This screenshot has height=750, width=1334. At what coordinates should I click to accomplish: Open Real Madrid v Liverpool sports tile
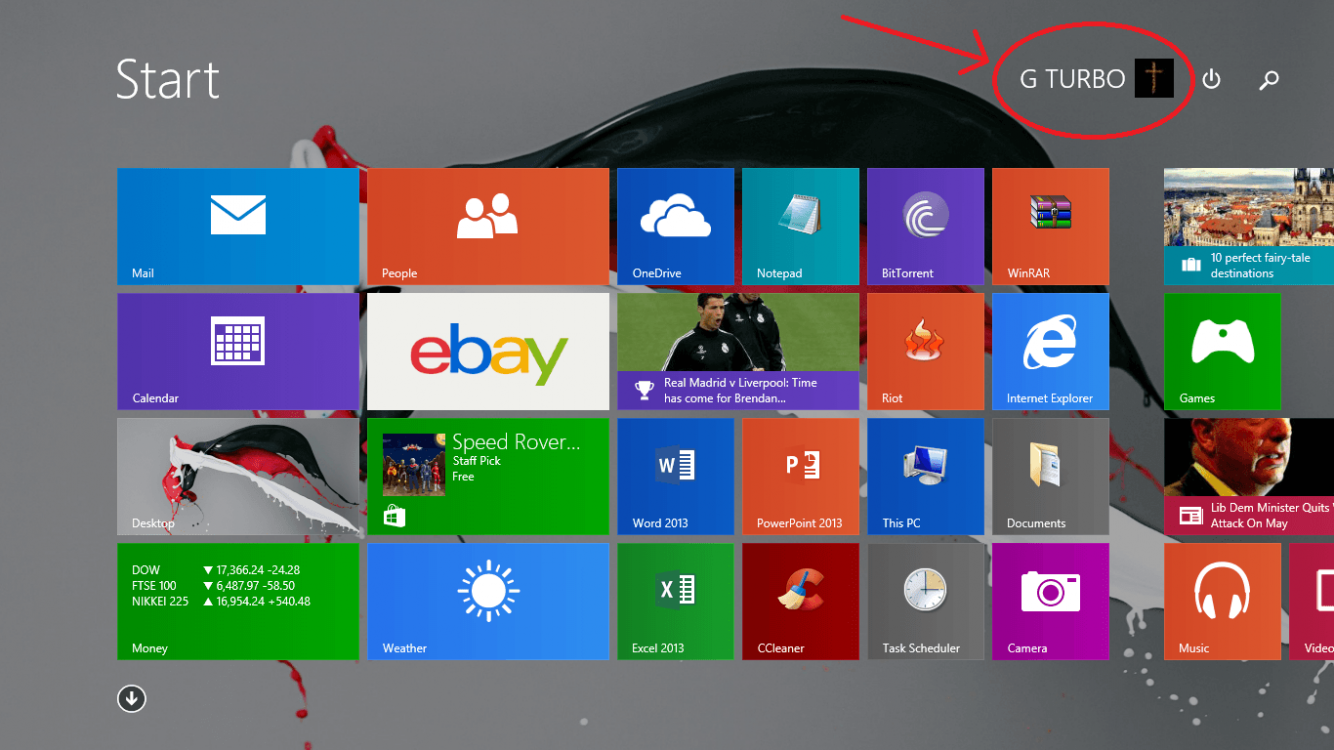point(738,352)
